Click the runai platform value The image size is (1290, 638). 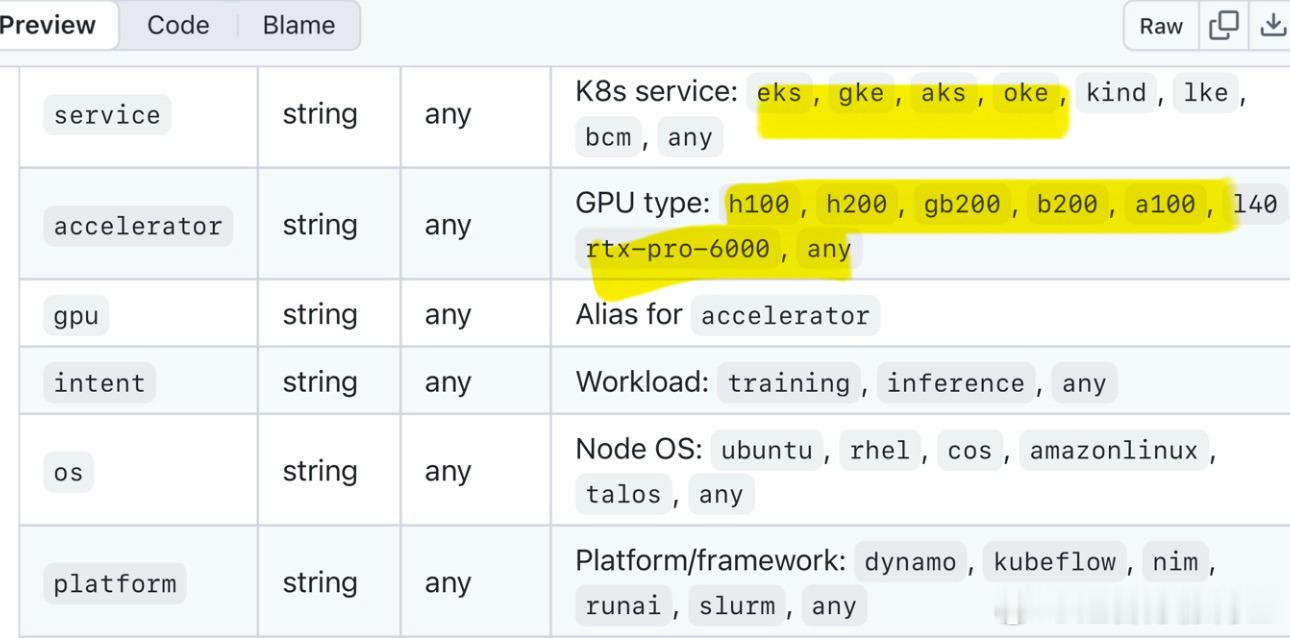(624, 606)
